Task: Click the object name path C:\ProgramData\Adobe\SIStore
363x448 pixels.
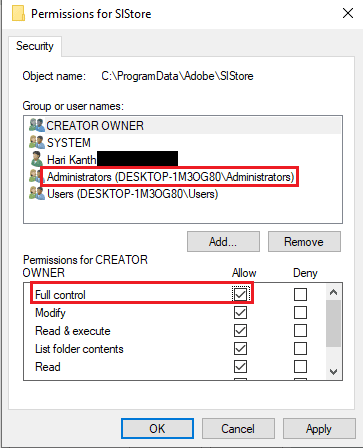Action: point(177,76)
